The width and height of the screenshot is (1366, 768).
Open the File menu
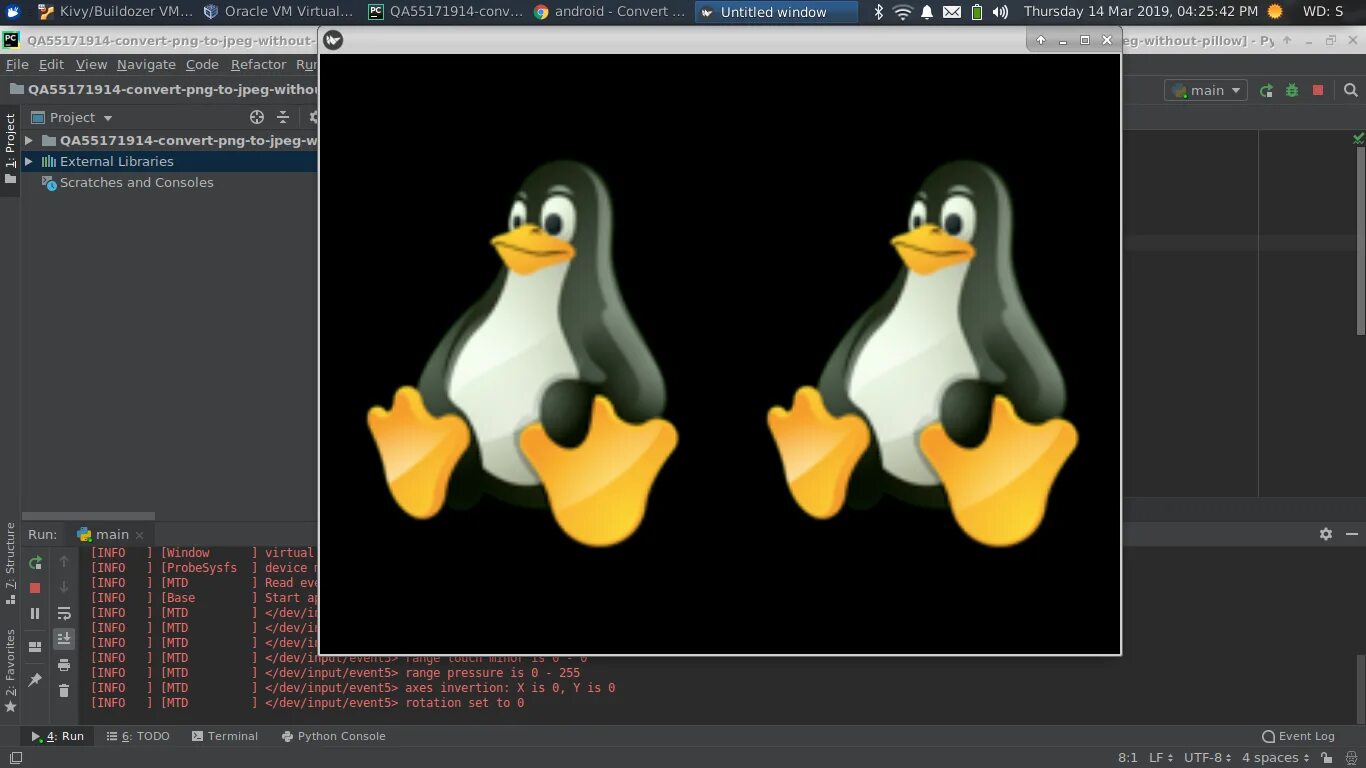(x=17, y=64)
